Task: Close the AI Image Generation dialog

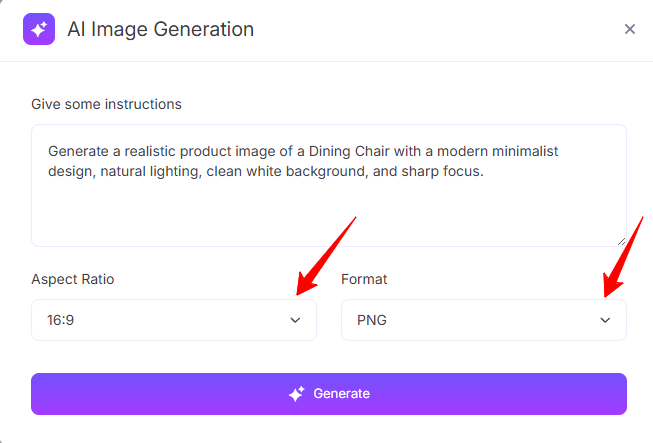Action: coord(630,29)
